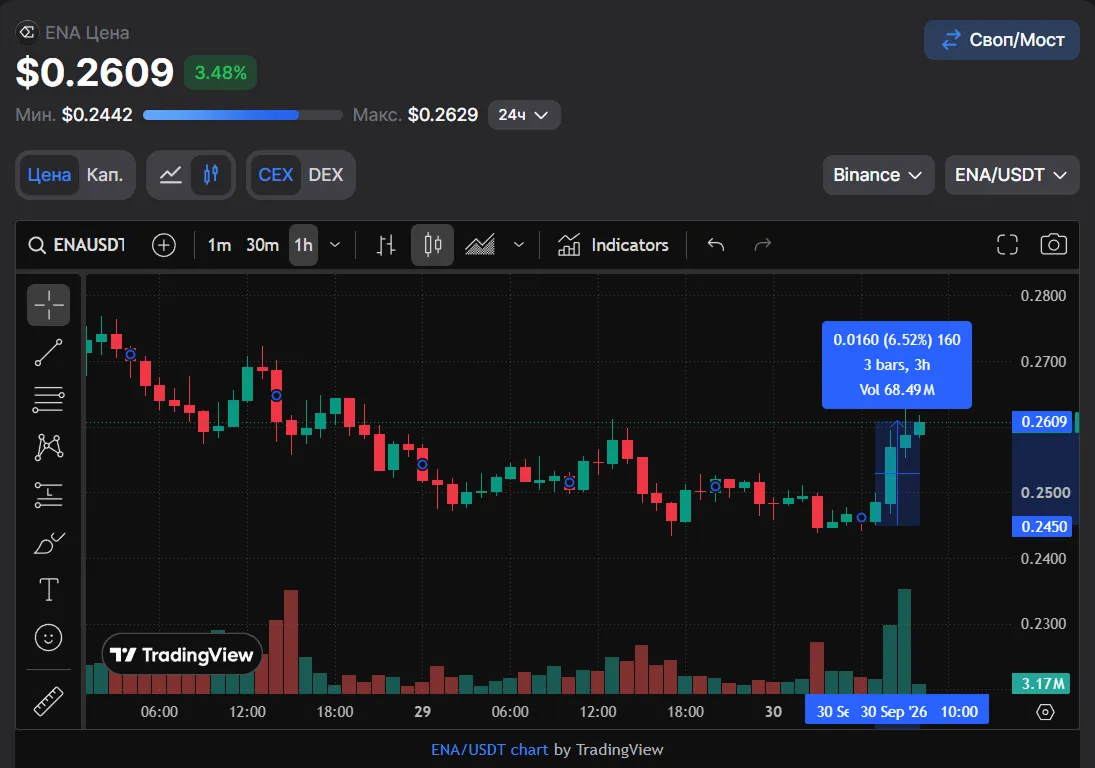The height and width of the screenshot is (768, 1095).
Task: Open the Fibonacci retracement tools
Action: (48, 400)
